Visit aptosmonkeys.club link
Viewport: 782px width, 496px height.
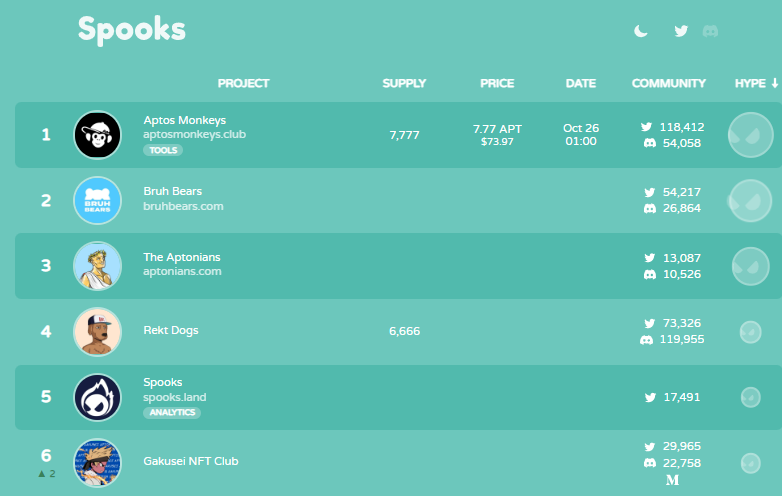tap(195, 135)
